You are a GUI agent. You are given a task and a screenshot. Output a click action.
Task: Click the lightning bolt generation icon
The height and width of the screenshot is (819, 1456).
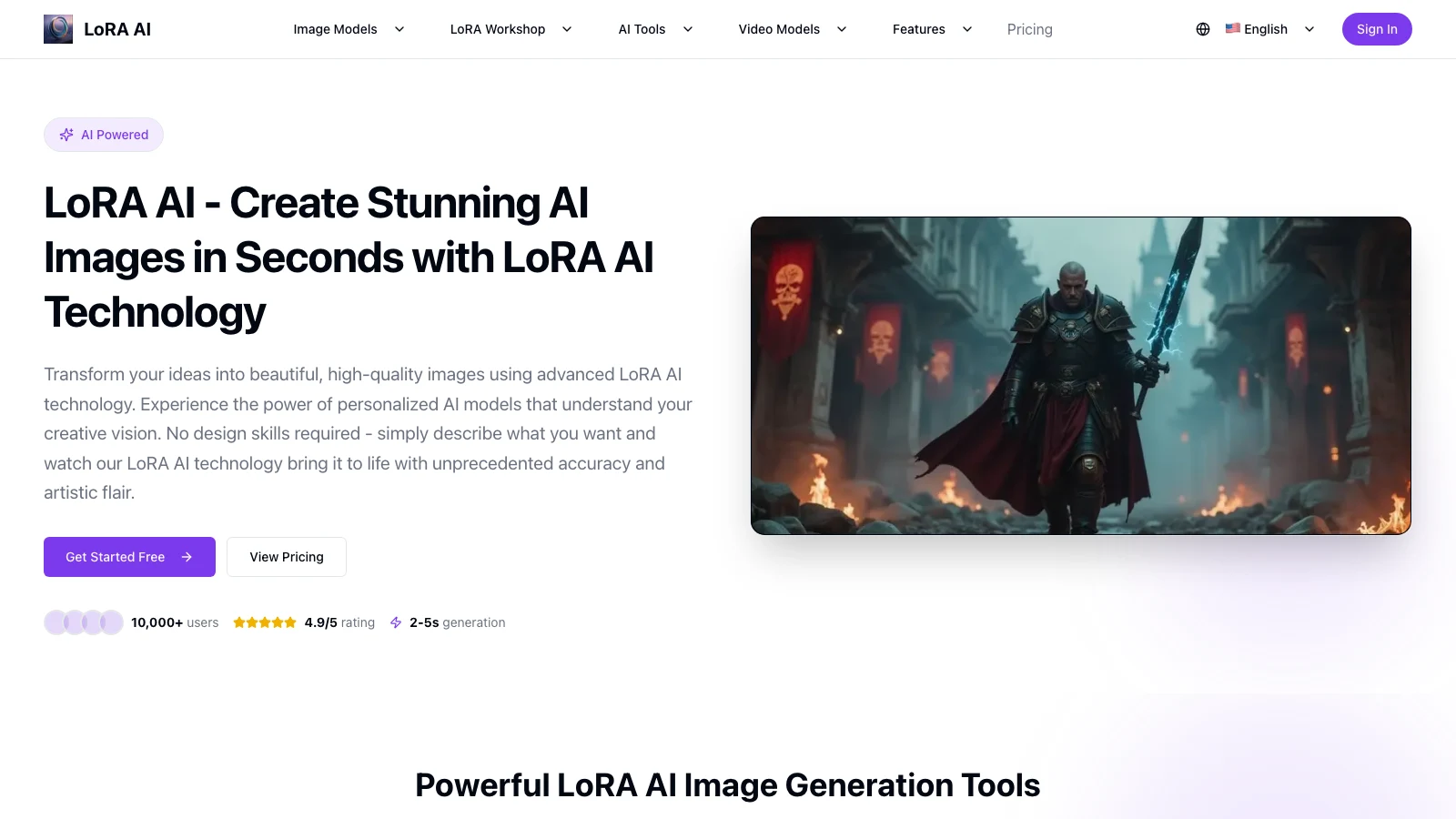[396, 622]
